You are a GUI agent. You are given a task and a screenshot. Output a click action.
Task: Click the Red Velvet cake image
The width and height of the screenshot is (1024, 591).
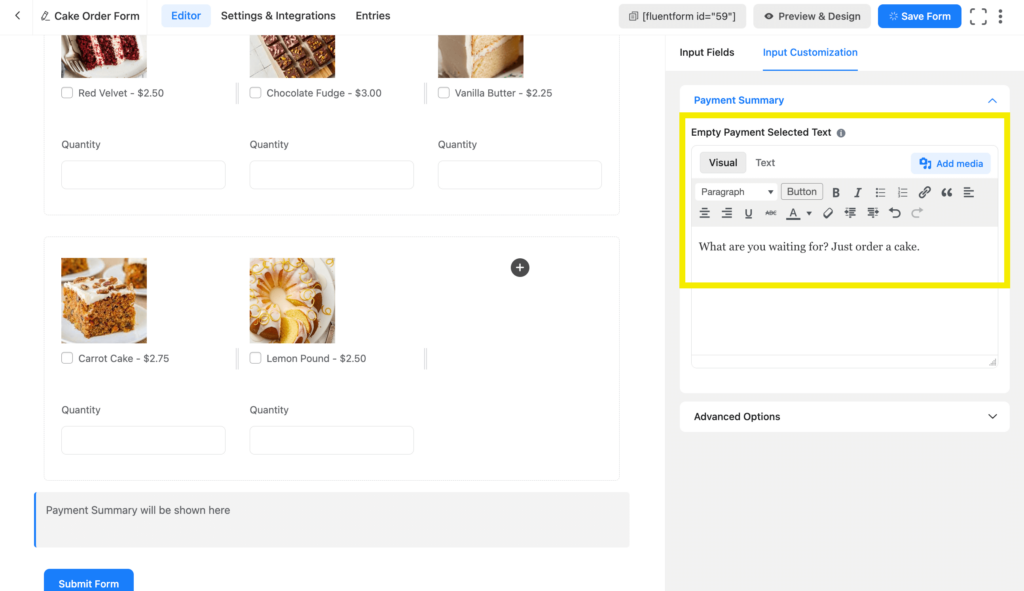coord(104,56)
